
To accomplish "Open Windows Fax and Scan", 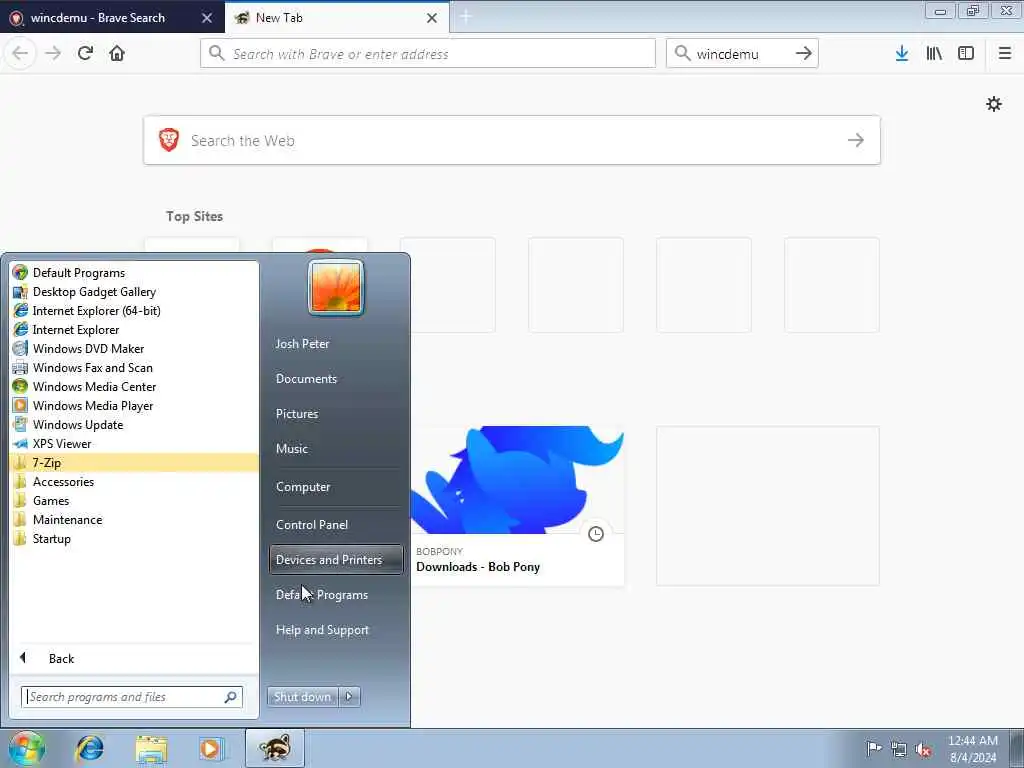I will point(134,367).
